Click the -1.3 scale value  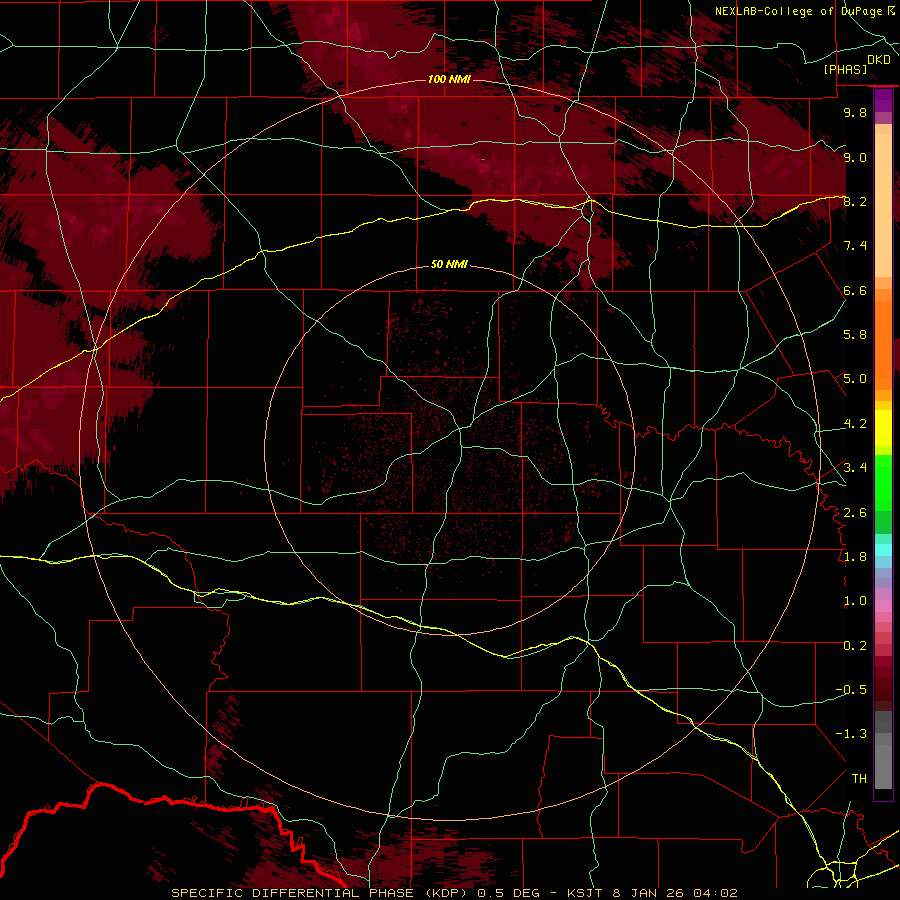pyautogui.click(x=851, y=734)
